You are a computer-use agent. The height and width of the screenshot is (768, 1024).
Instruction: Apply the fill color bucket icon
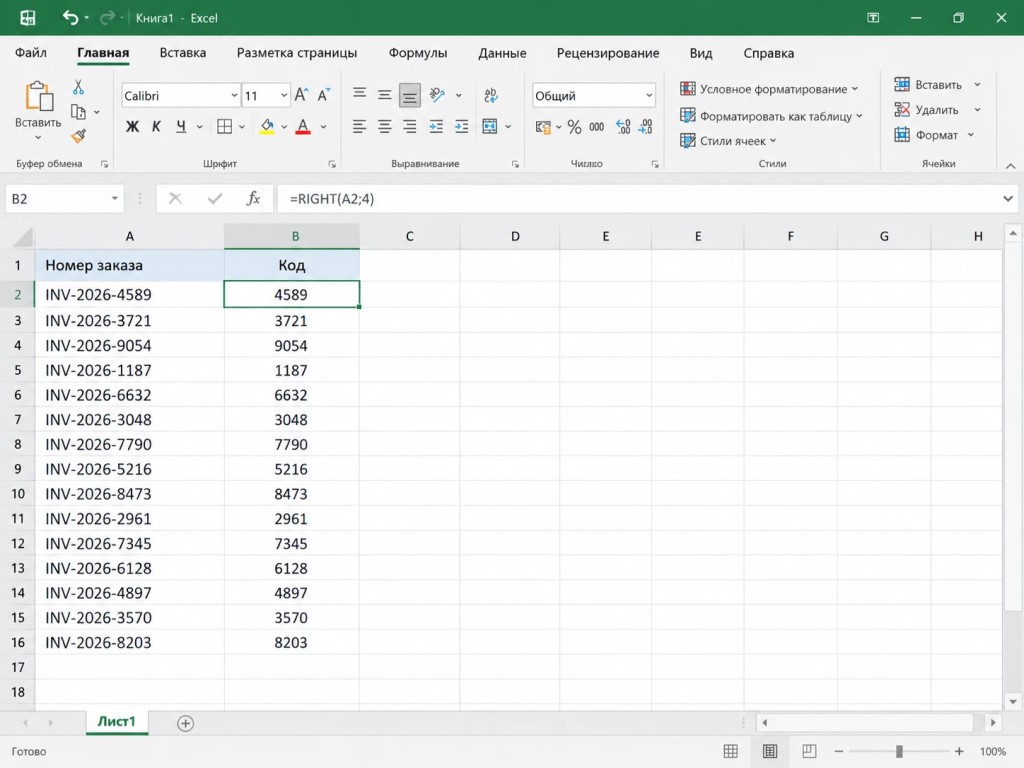coord(266,127)
